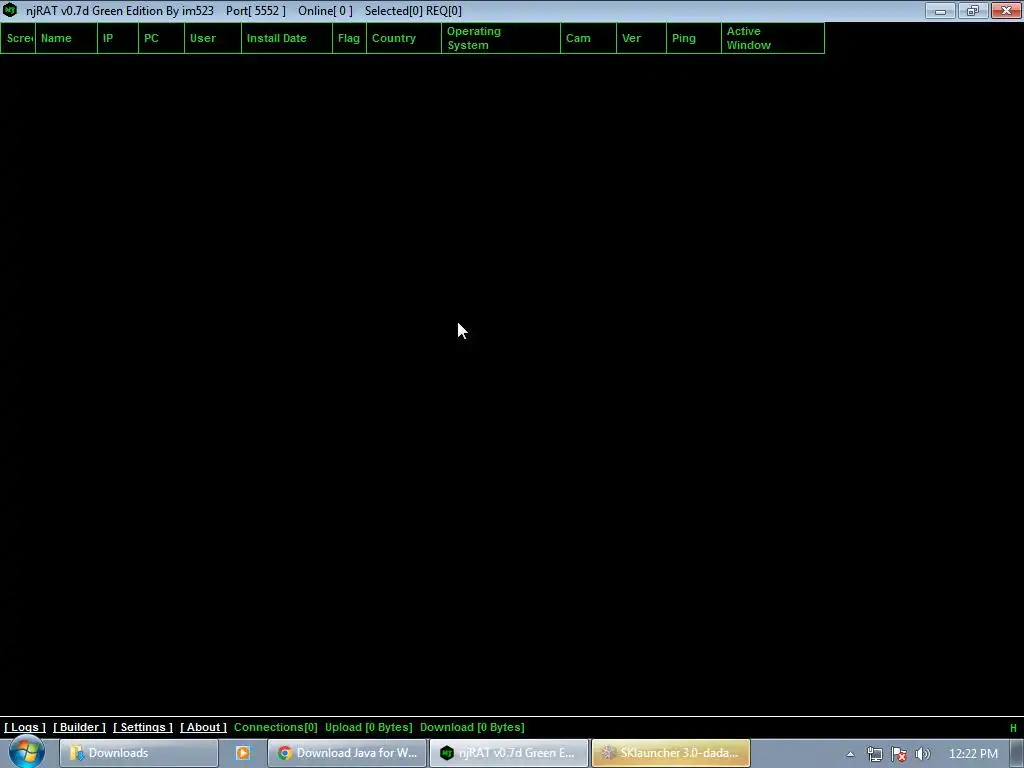Click the Ver column header
Image resolution: width=1024 pixels, height=768 pixels.
click(x=641, y=38)
